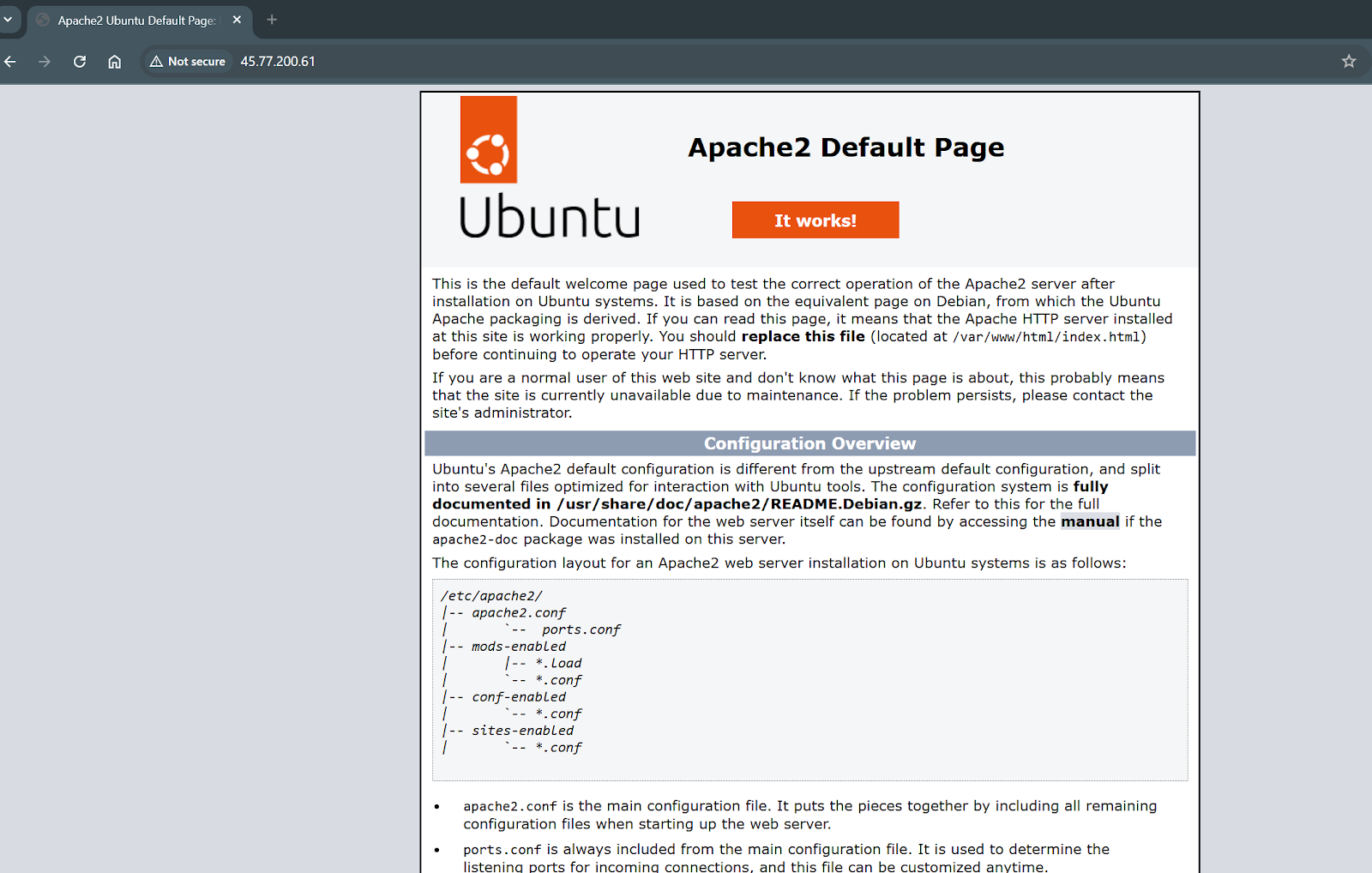Click the Ubuntu wordmark text logo
This screenshot has height=873, width=1372.
coord(550,216)
